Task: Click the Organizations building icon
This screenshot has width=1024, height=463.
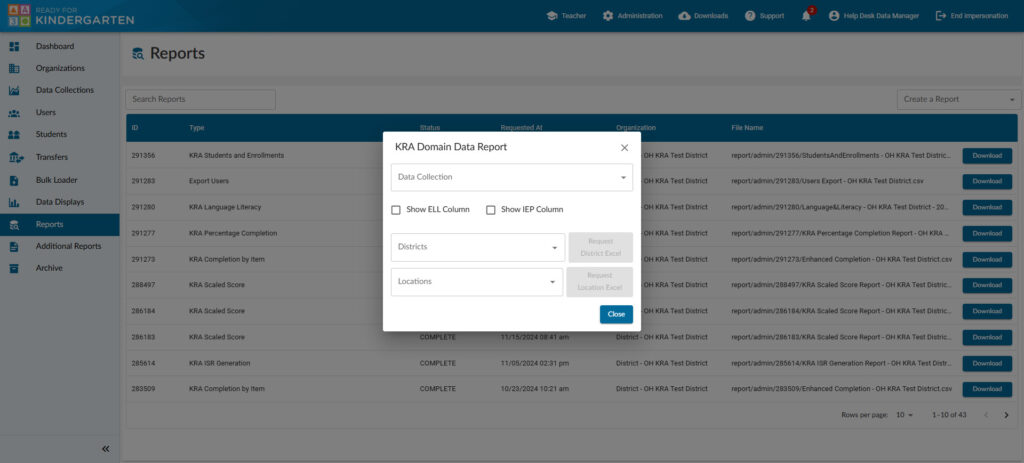Action: coord(14,69)
